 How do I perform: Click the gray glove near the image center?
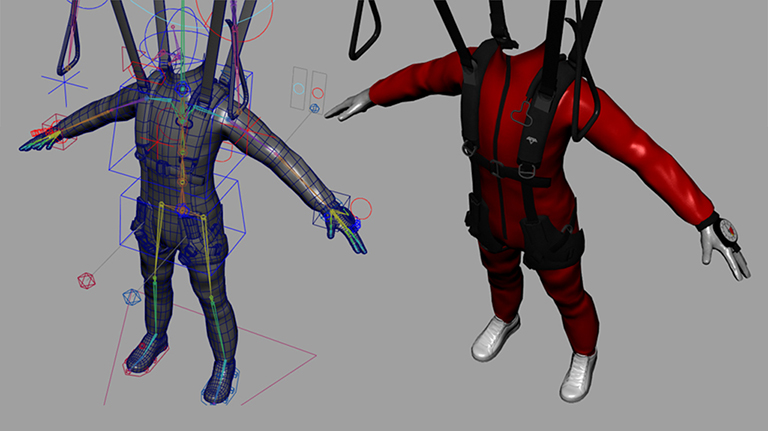[348, 104]
